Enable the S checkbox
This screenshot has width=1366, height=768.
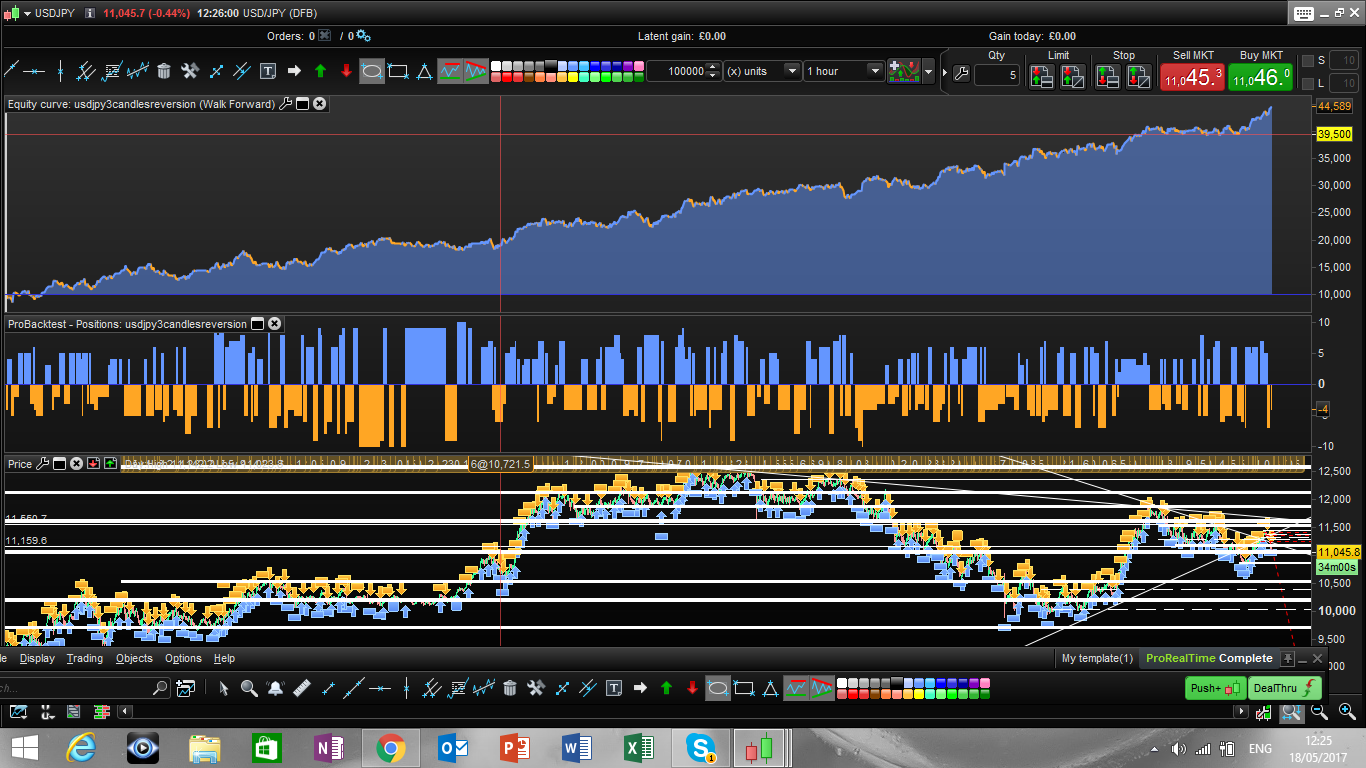click(x=1307, y=61)
